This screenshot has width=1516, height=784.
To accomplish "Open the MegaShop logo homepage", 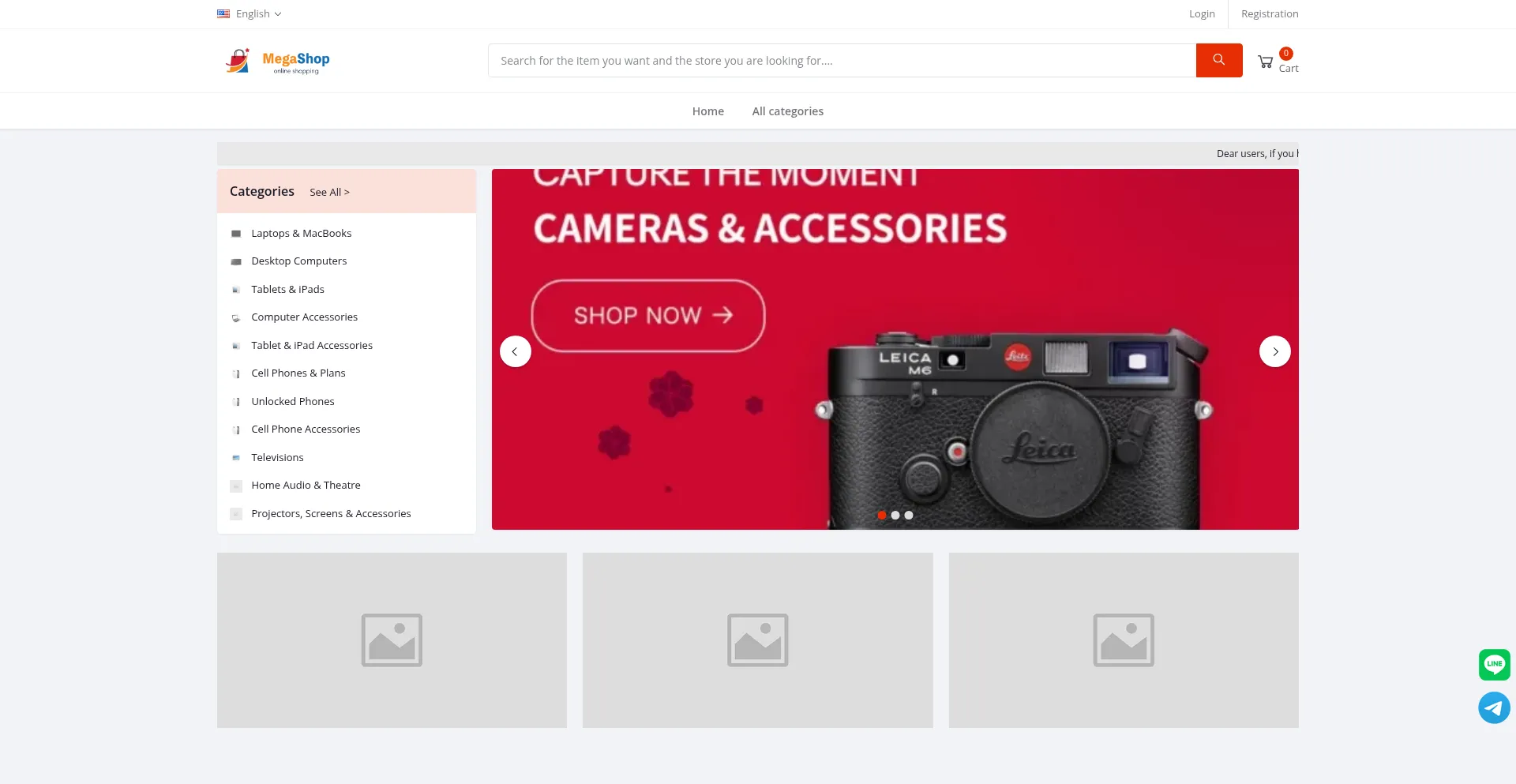I will tap(277, 61).
